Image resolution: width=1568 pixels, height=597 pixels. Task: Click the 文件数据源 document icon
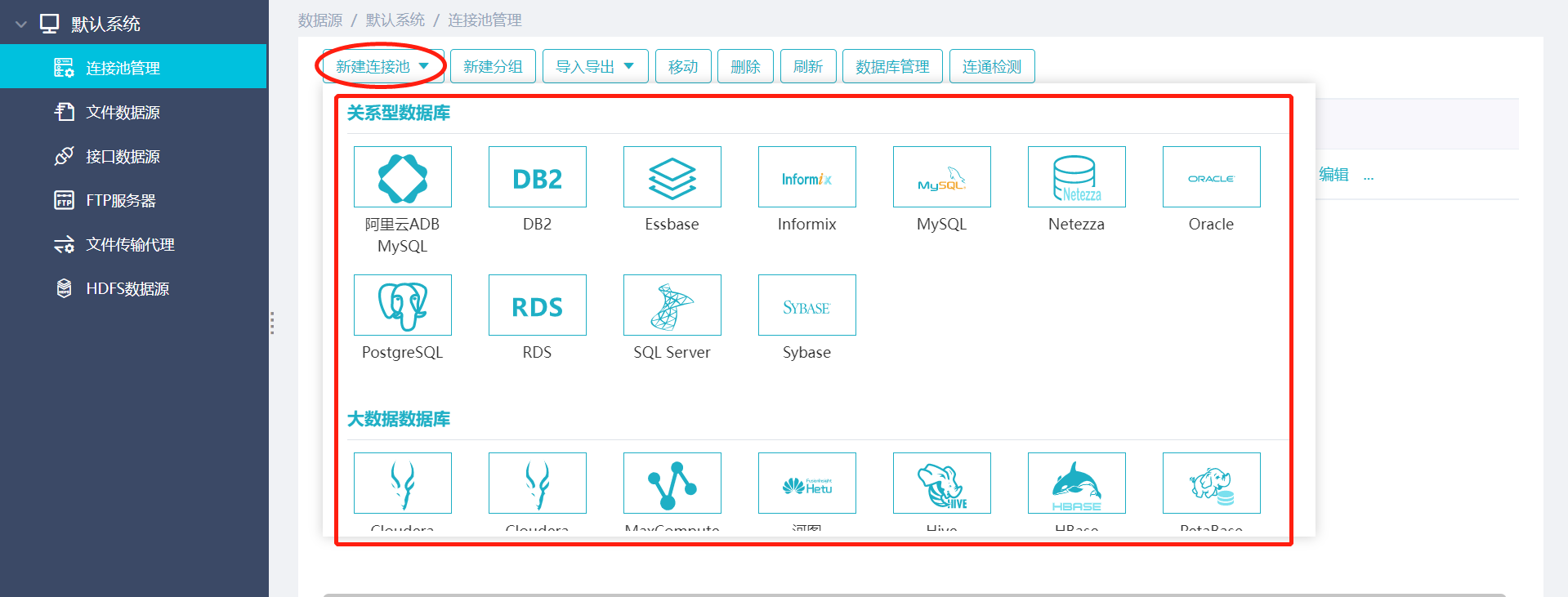point(64,112)
